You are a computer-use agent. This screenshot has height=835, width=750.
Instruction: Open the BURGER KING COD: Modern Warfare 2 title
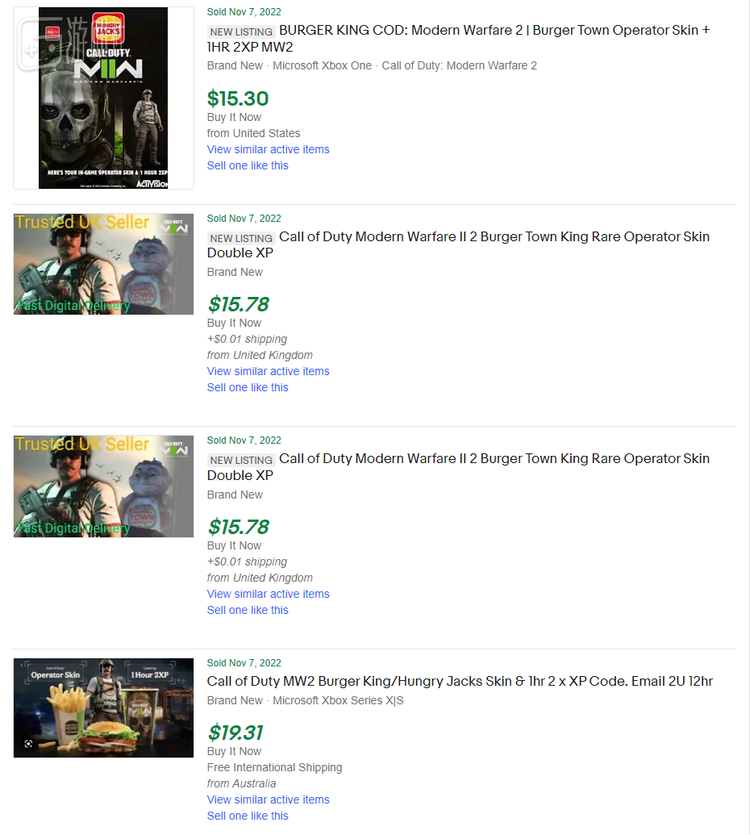[458, 38]
